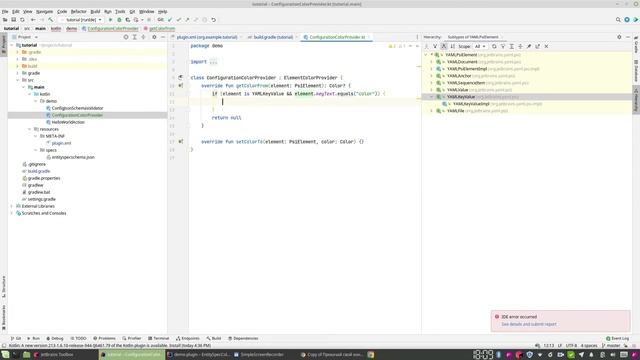This screenshot has height=360, width=640.
Task: Open Hierarchy panel settings gear
Action: coord(619,37)
